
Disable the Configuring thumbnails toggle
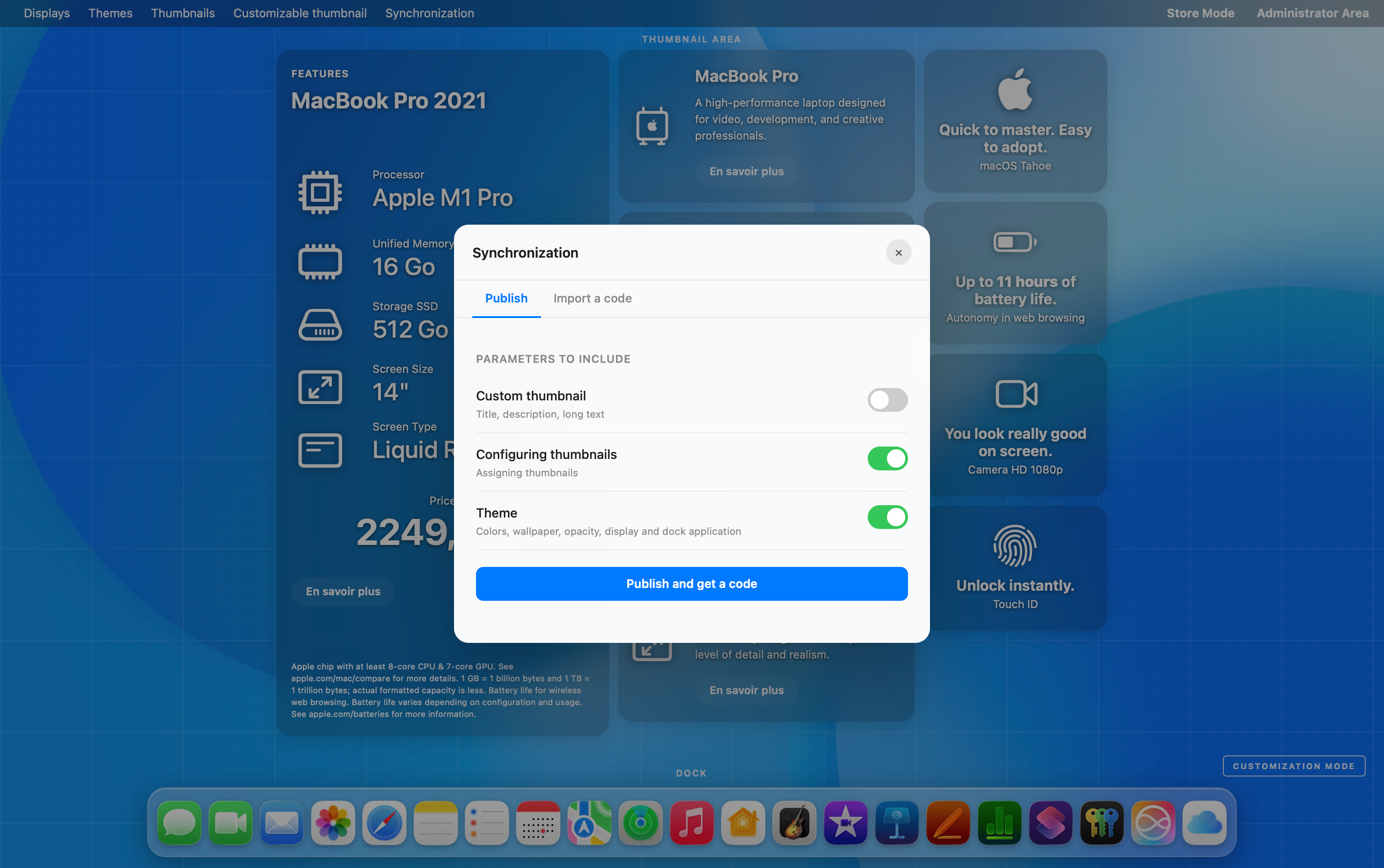[887, 458]
